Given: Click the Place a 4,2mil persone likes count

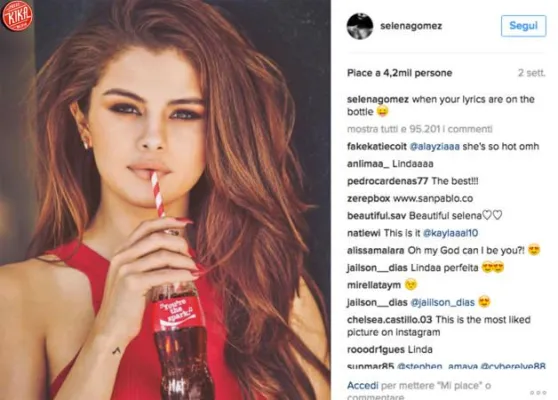Looking at the screenshot, I should point(400,73).
